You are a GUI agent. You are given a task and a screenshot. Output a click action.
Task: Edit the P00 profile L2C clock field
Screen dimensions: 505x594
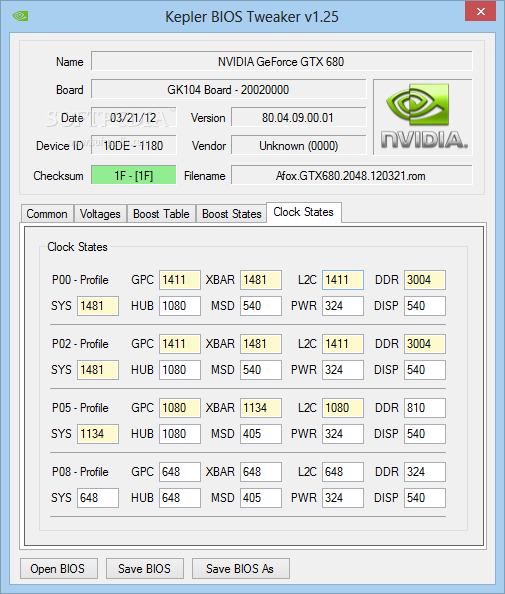(x=343, y=280)
